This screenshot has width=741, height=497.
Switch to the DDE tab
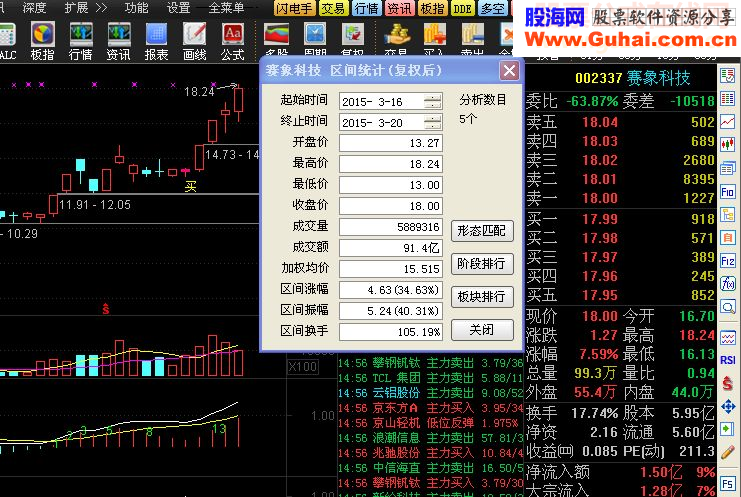coord(462,9)
